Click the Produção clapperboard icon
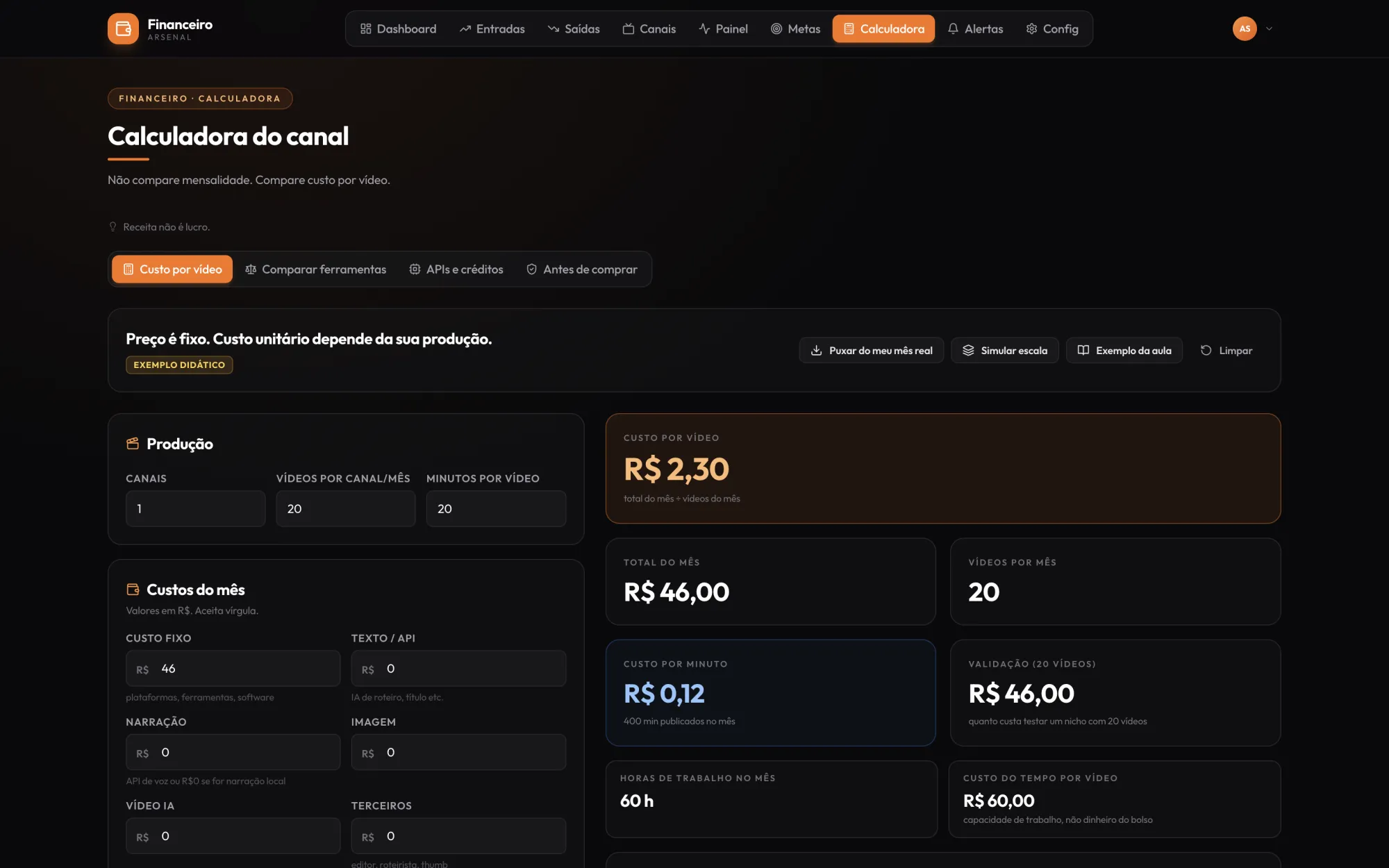1389x868 pixels. [x=133, y=444]
